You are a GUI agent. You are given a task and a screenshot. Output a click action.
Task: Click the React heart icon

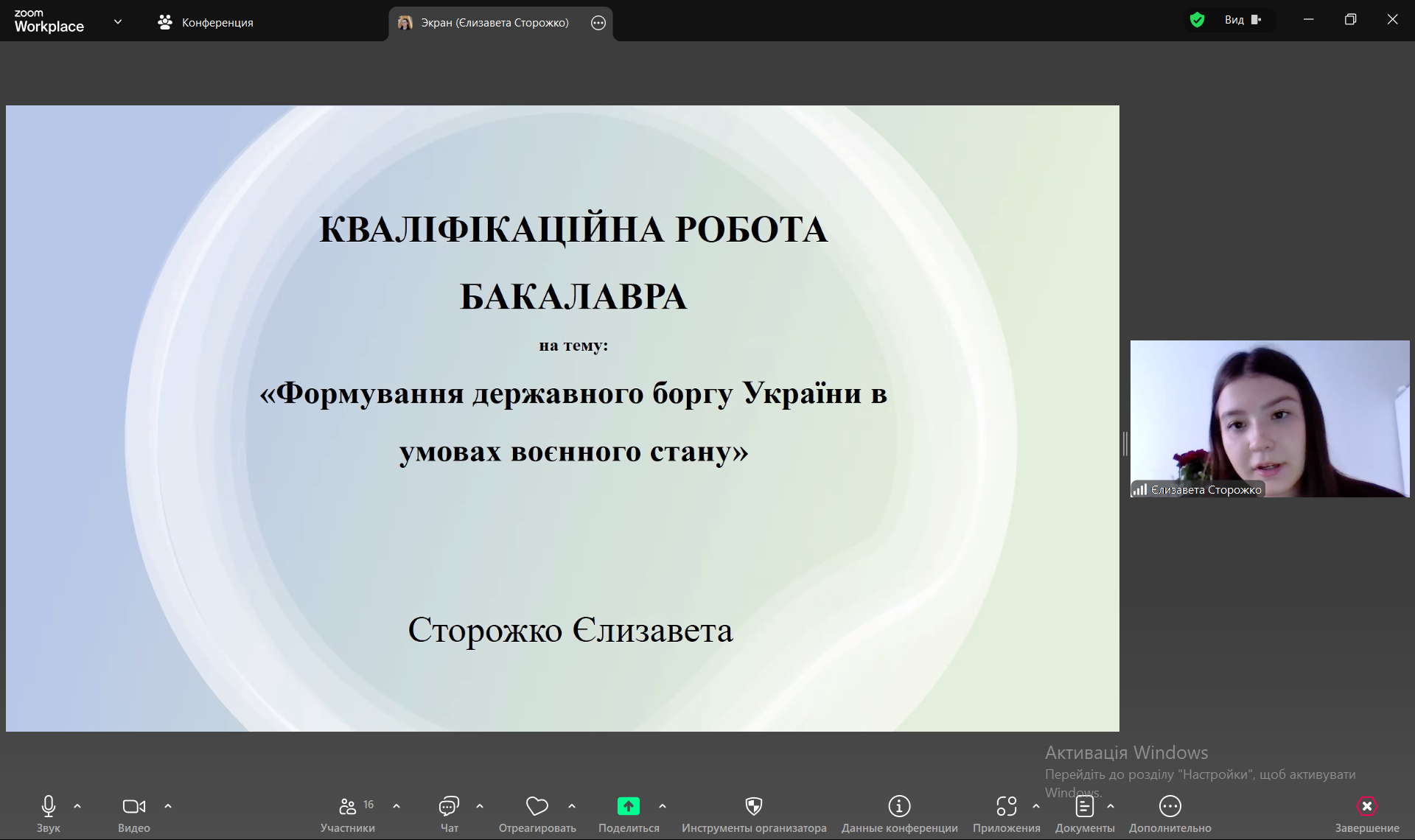(537, 807)
